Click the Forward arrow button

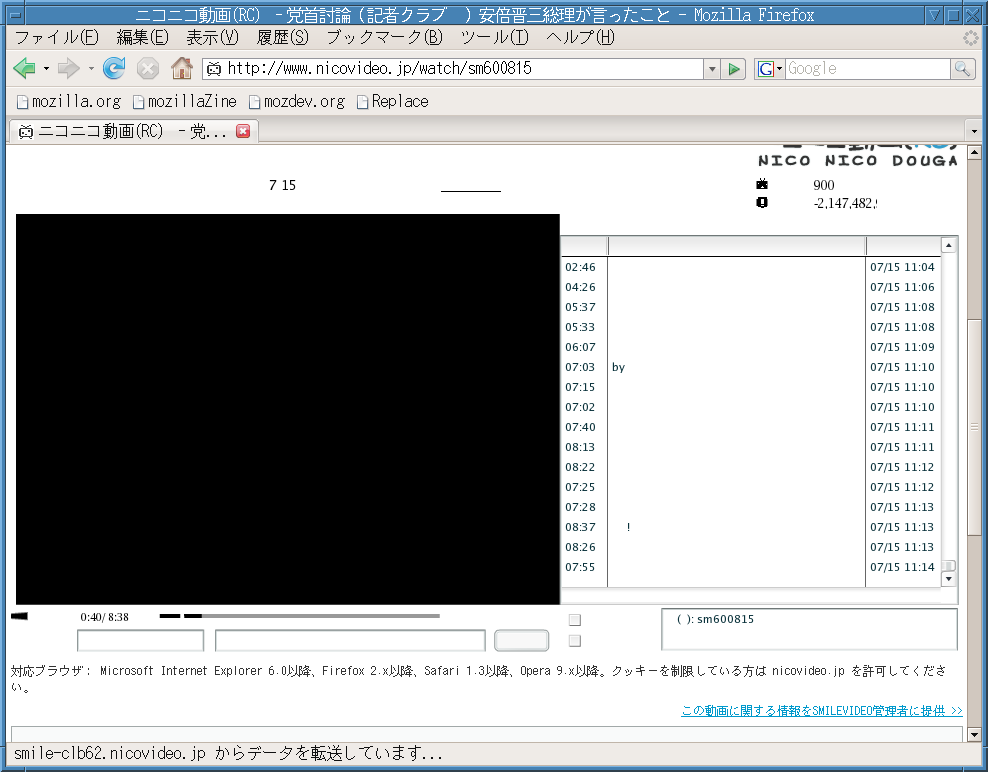click(68, 68)
